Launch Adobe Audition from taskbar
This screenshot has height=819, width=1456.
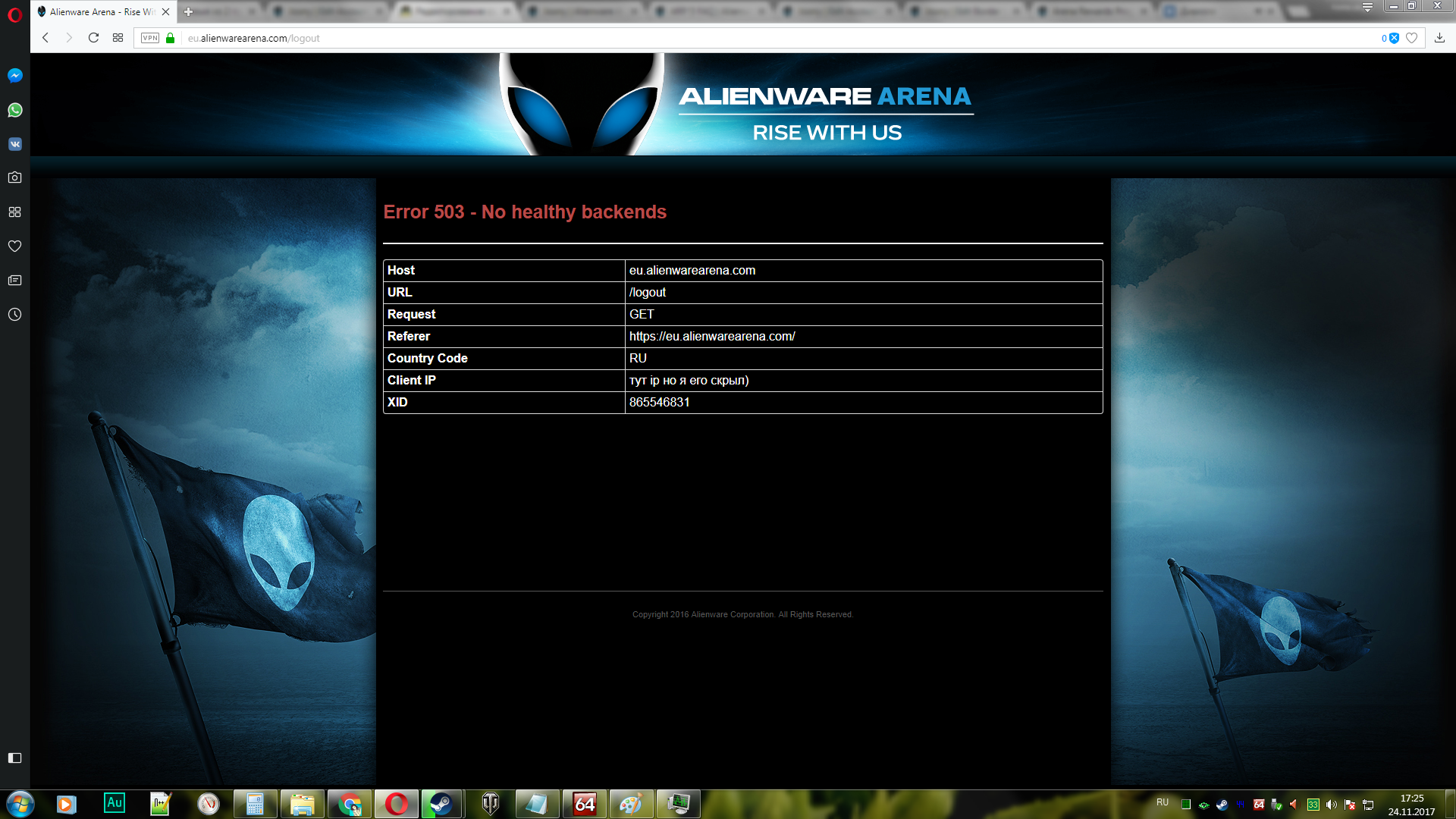pos(115,803)
